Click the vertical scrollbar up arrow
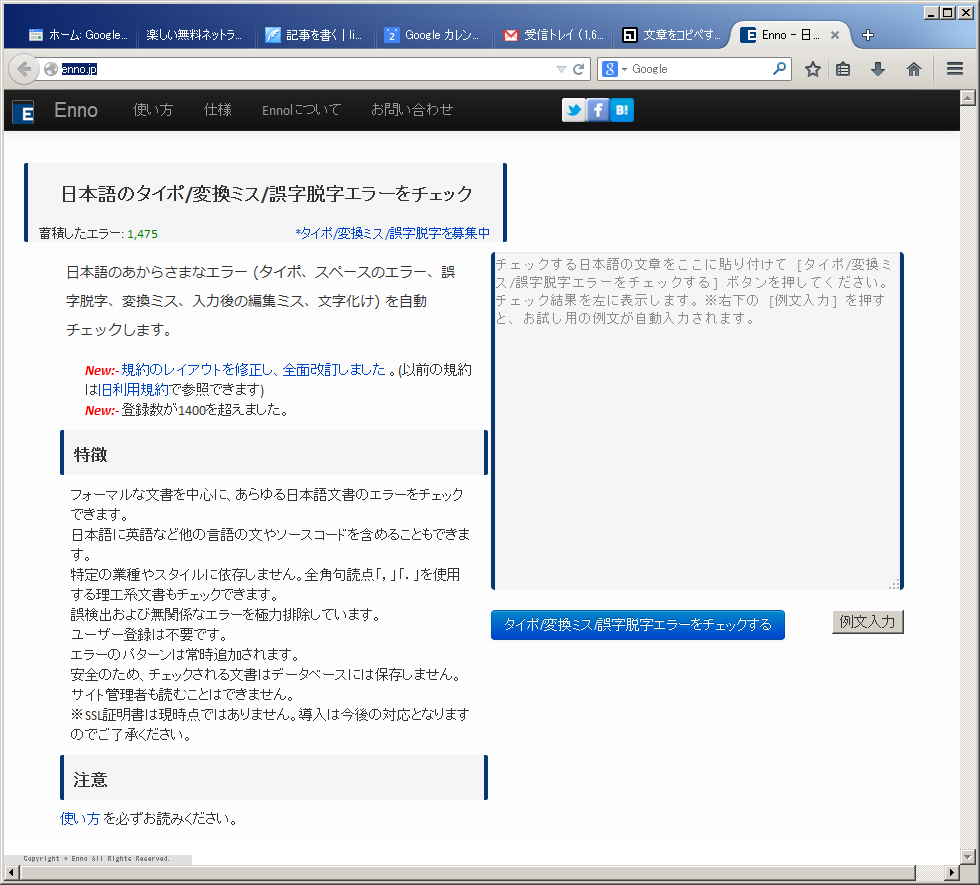980x885 pixels. tap(968, 98)
